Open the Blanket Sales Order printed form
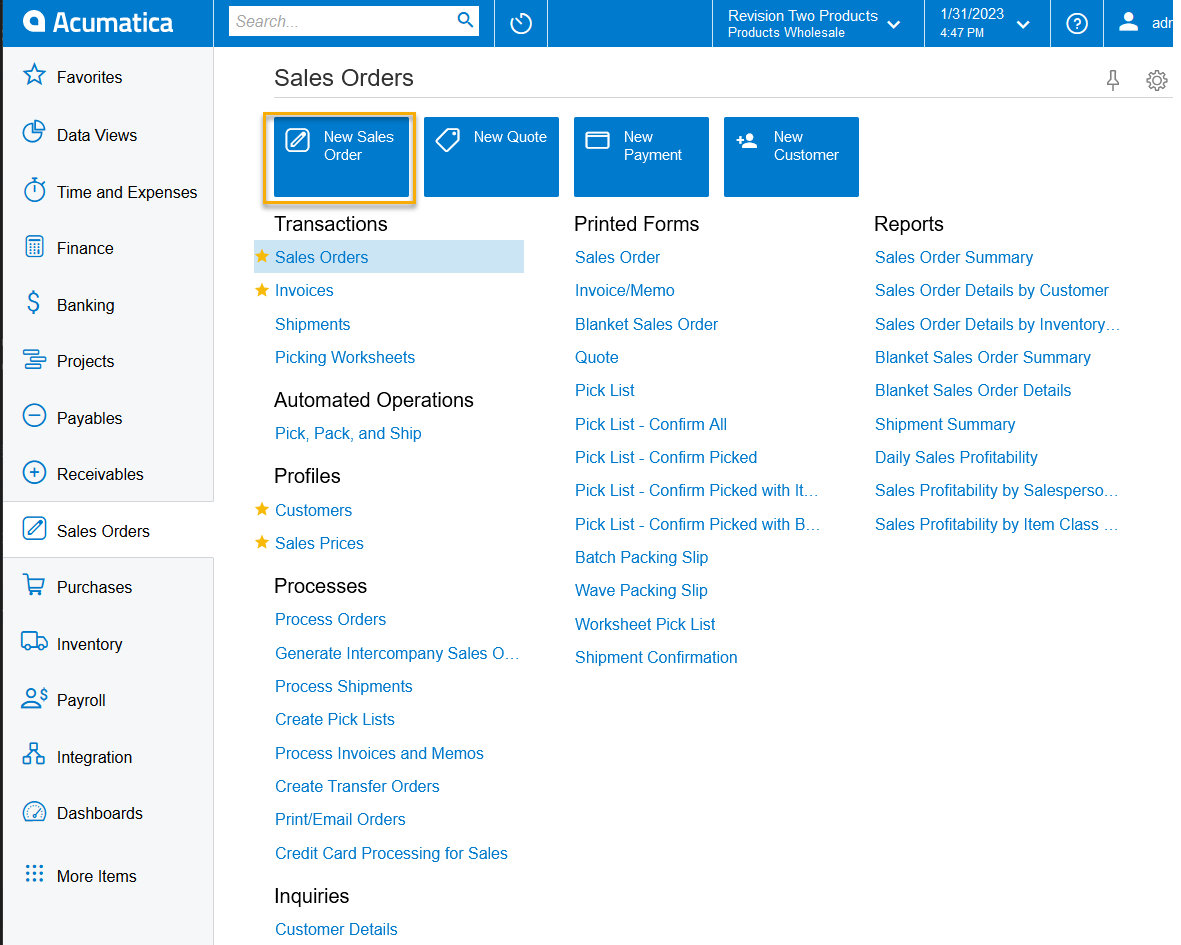The height and width of the screenshot is (945, 1181). [646, 325]
